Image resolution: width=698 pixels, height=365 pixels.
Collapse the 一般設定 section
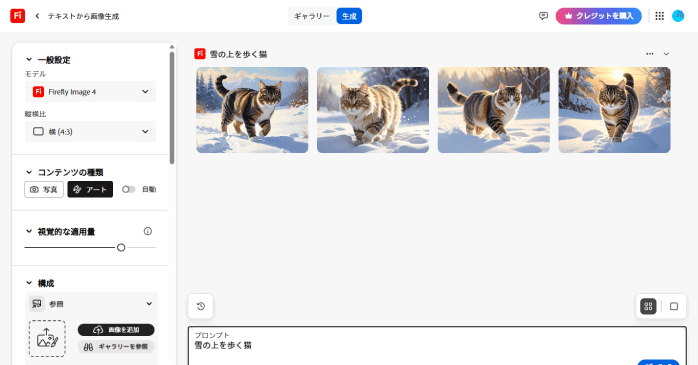pyautogui.click(x=29, y=60)
